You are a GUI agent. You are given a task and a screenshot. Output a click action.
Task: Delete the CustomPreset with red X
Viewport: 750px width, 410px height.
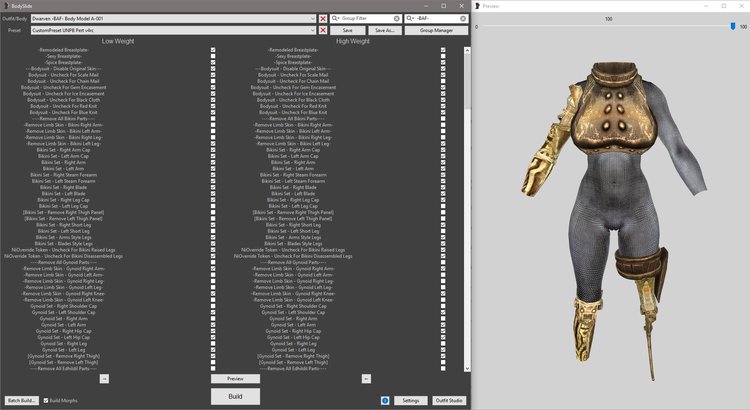323,30
